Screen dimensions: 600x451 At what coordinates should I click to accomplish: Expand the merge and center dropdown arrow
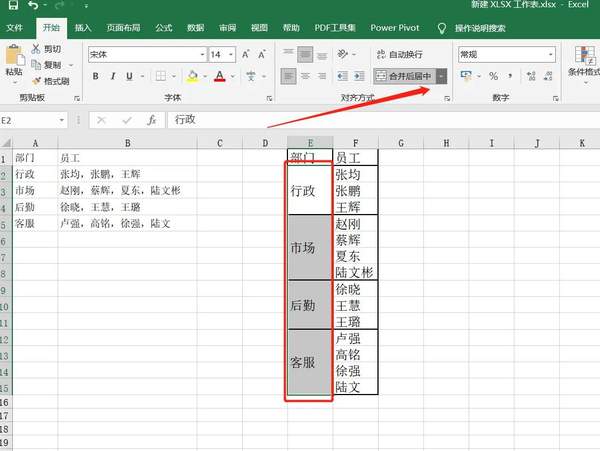tap(443, 76)
